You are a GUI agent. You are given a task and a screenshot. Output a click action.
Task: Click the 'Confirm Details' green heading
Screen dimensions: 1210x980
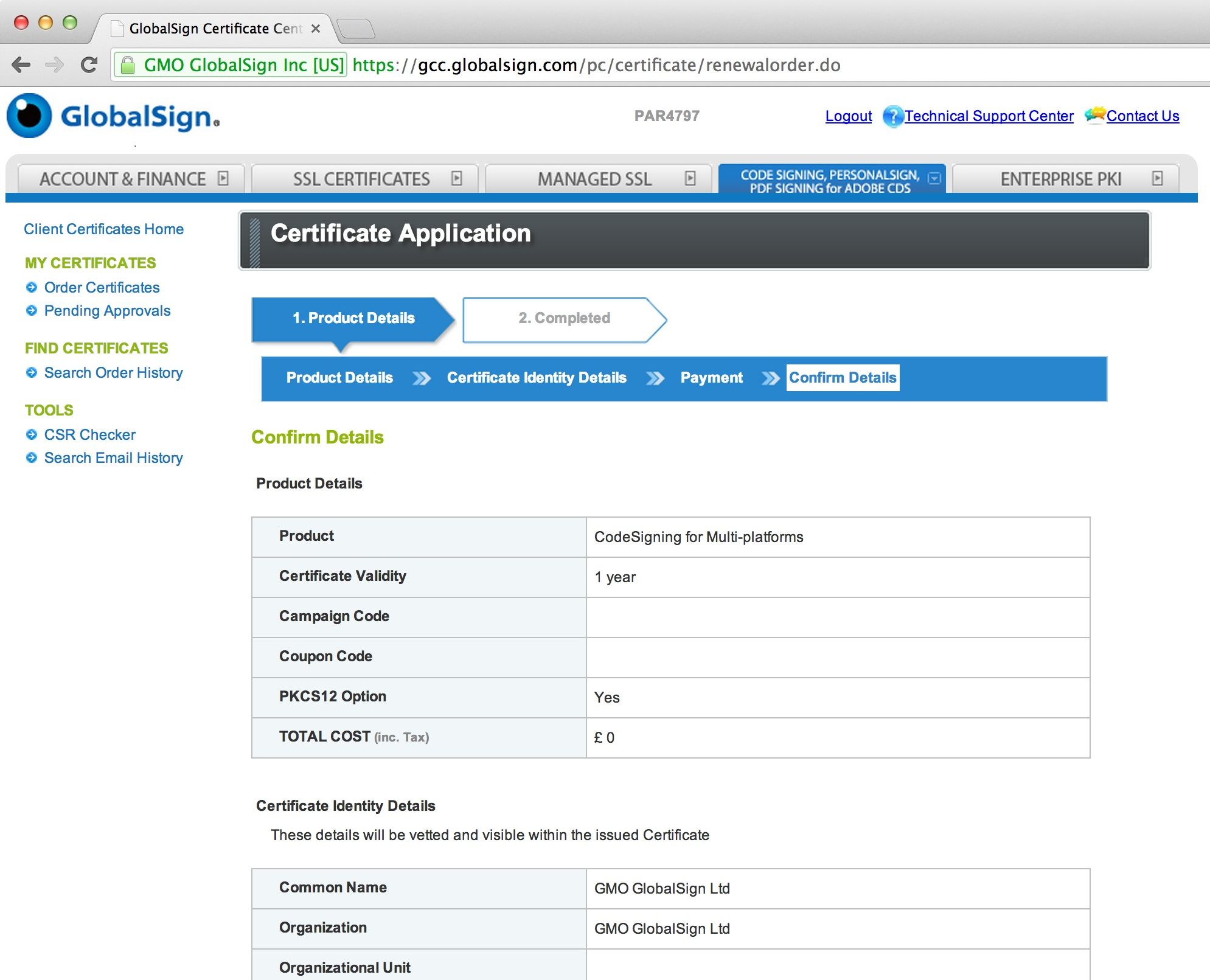click(318, 437)
